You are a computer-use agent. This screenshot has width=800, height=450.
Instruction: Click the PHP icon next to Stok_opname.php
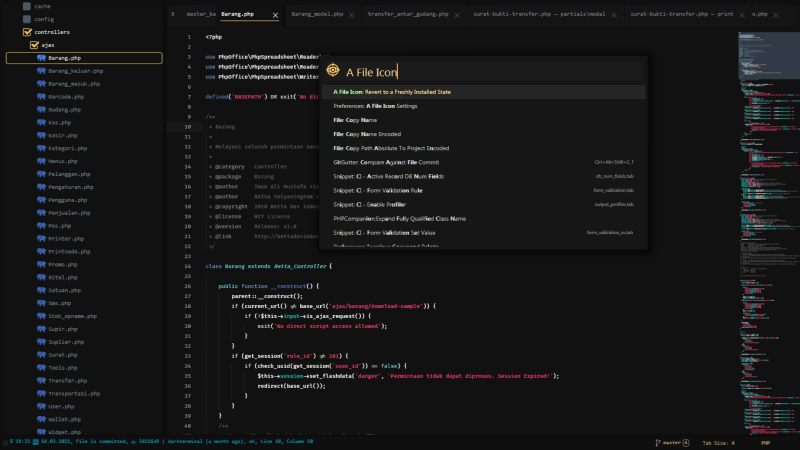[x=41, y=316]
